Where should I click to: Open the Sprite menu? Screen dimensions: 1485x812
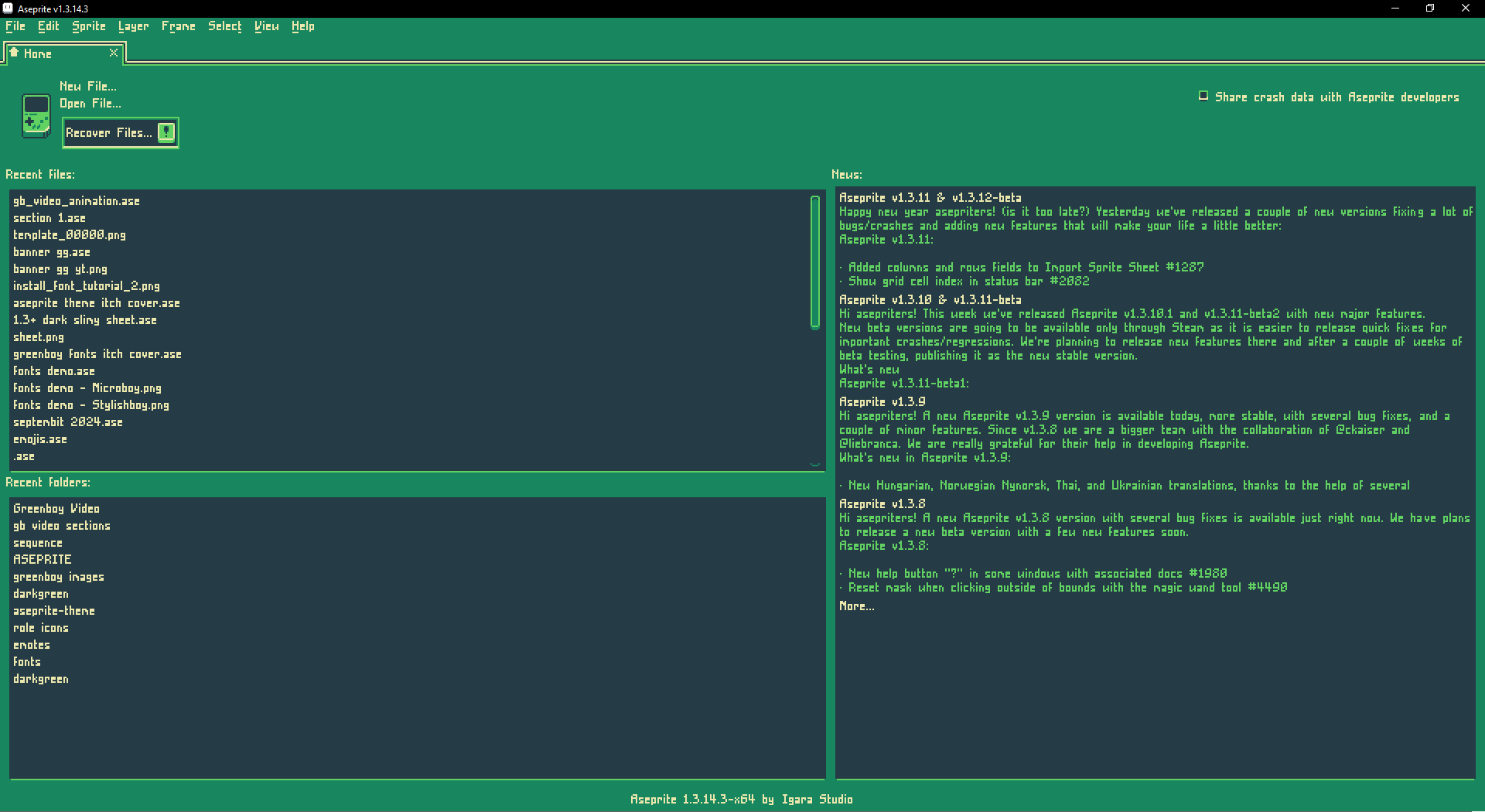pyautogui.click(x=89, y=26)
